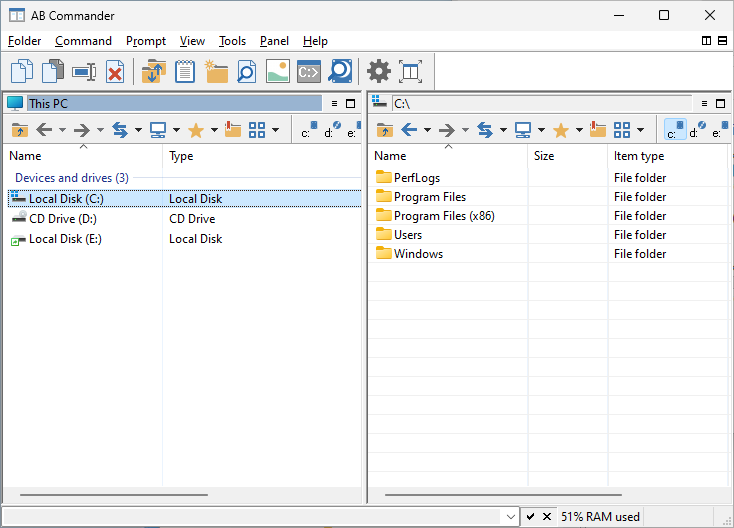This screenshot has height=528, width=734.
Task: Expand left panel forward history dropdown
Action: point(100,130)
